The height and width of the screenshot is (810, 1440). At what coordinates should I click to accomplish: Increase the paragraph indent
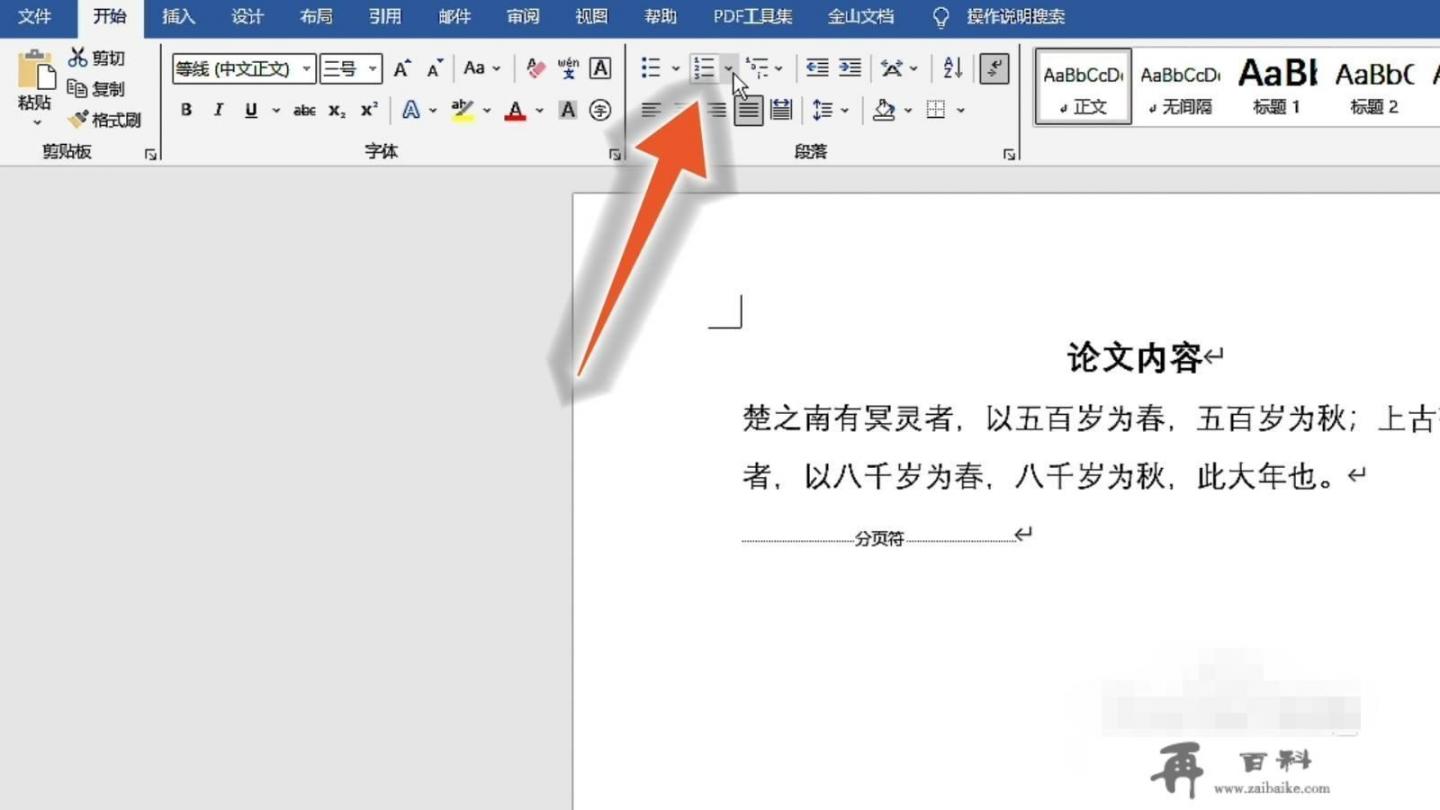(x=850, y=68)
